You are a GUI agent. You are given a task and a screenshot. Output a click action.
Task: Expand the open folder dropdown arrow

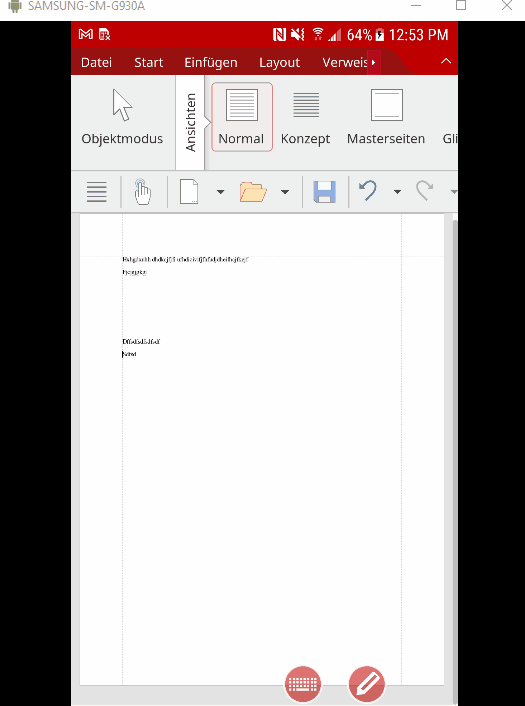pos(285,192)
